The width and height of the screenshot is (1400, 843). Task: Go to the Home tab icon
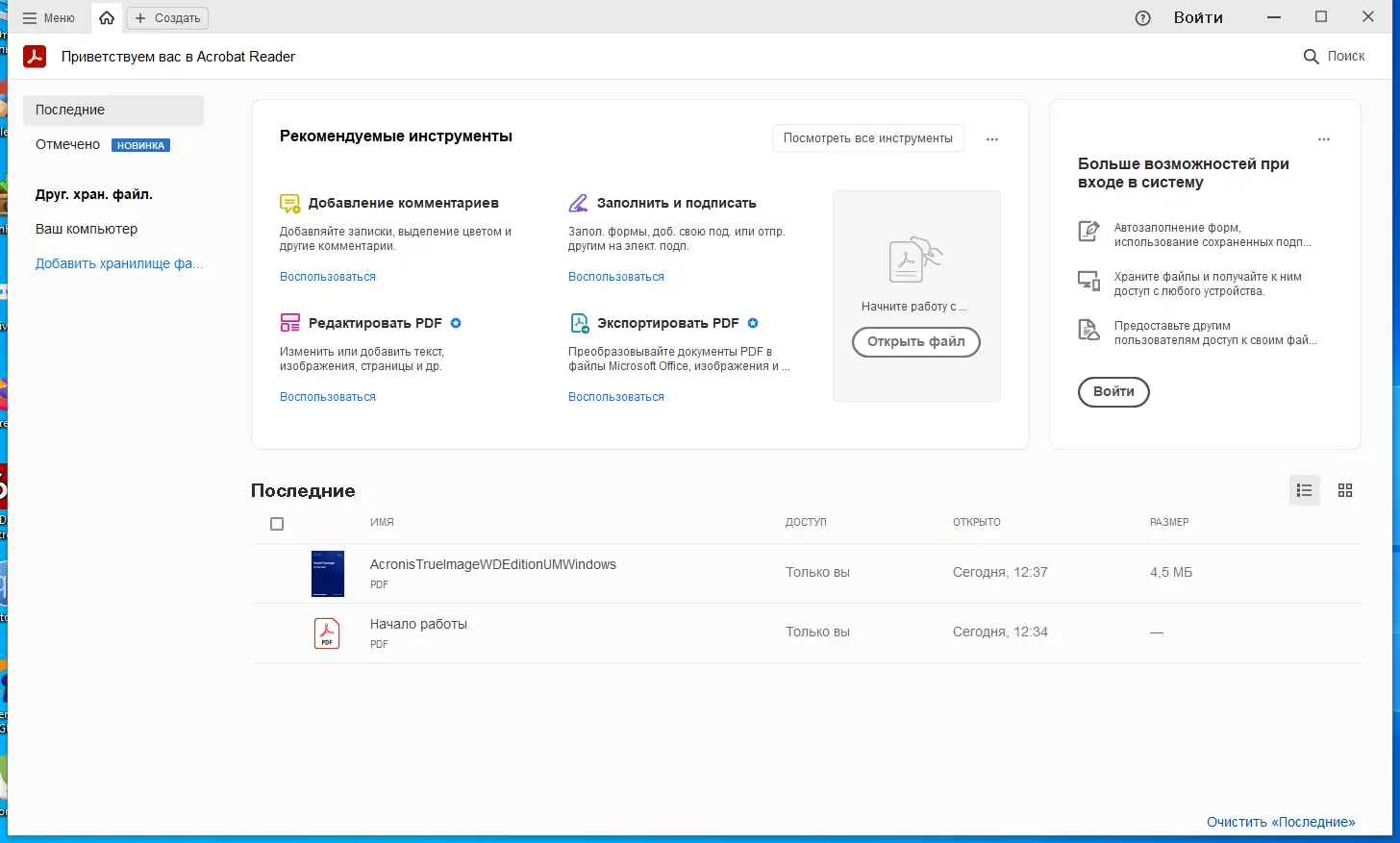107,18
